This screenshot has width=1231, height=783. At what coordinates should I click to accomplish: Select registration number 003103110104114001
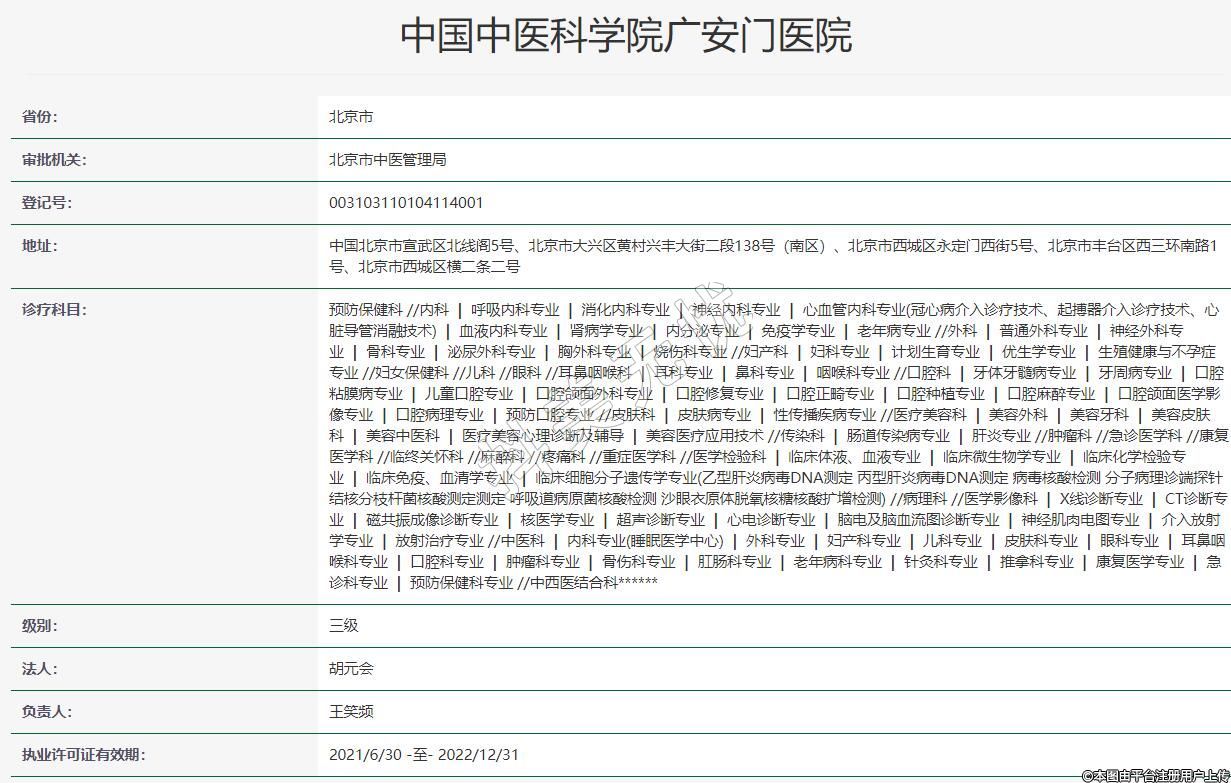[406, 202]
